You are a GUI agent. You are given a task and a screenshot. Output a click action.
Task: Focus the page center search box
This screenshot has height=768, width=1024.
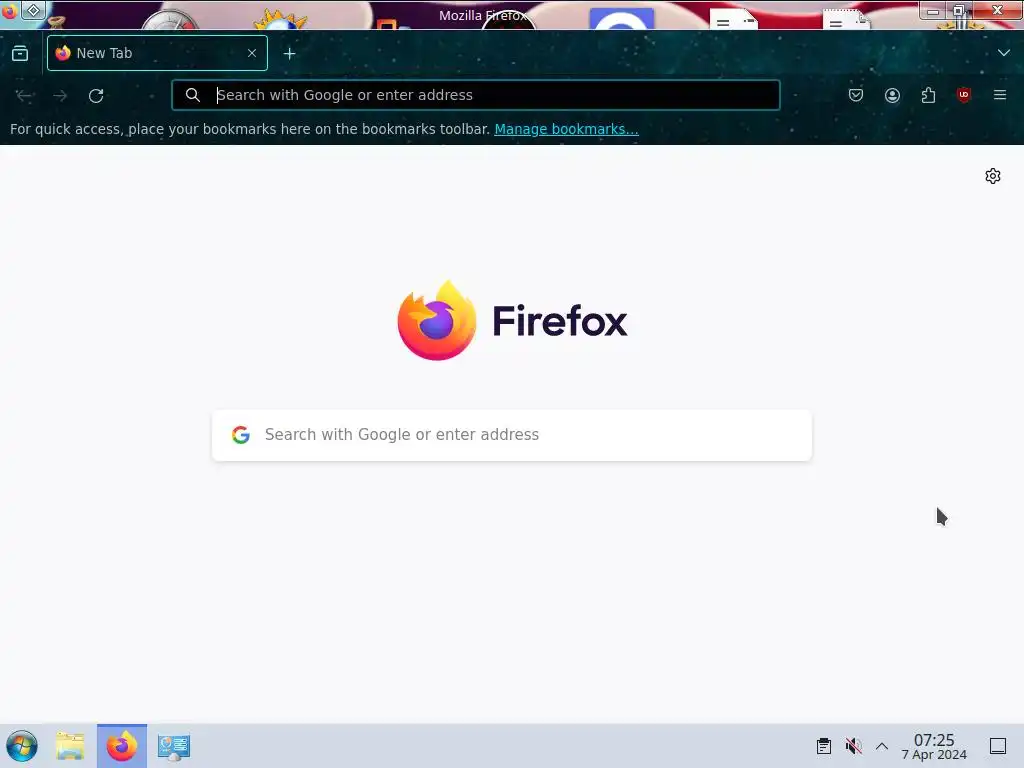[512, 435]
